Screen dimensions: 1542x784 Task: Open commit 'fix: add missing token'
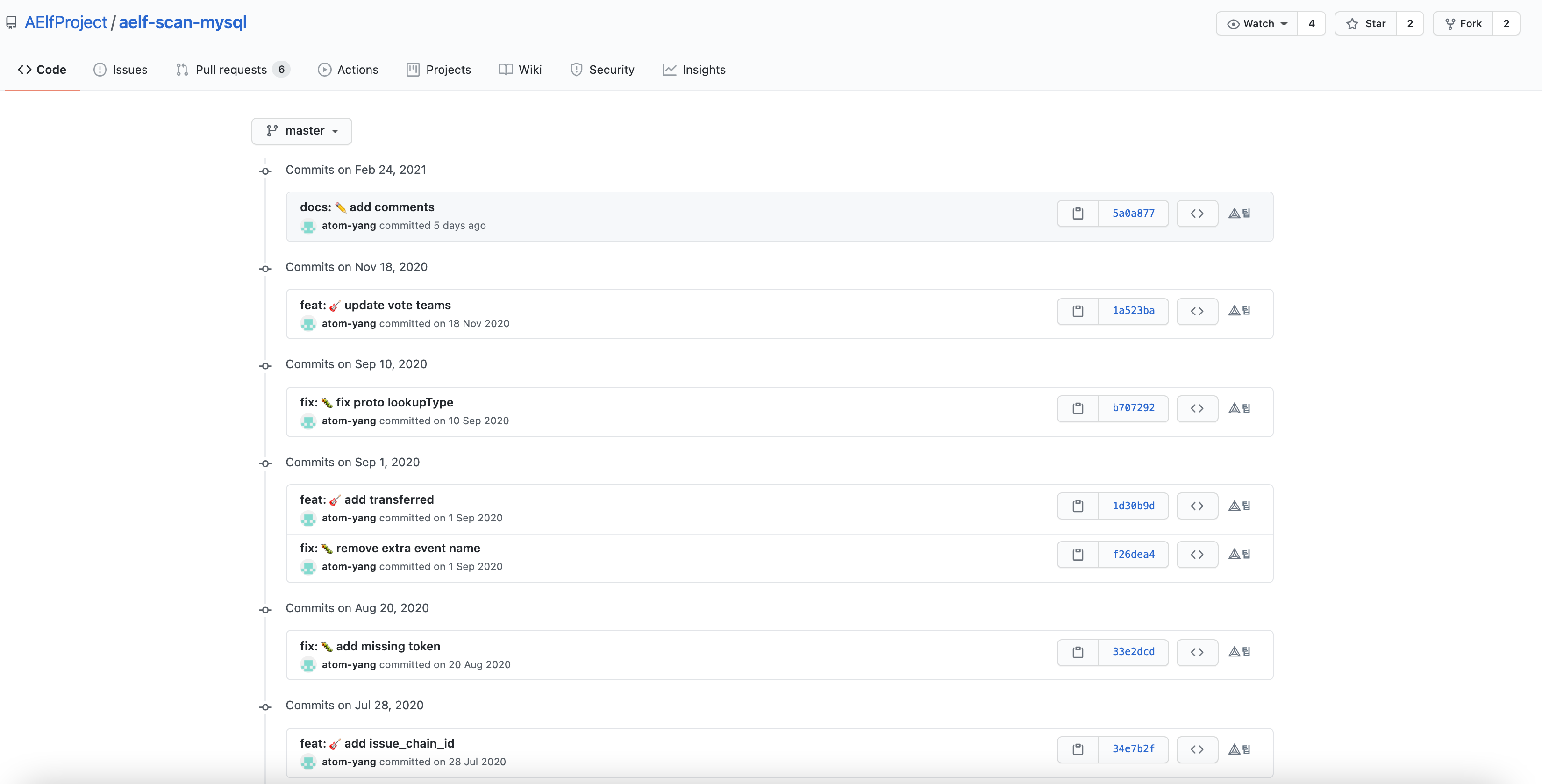[x=370, y=646]
